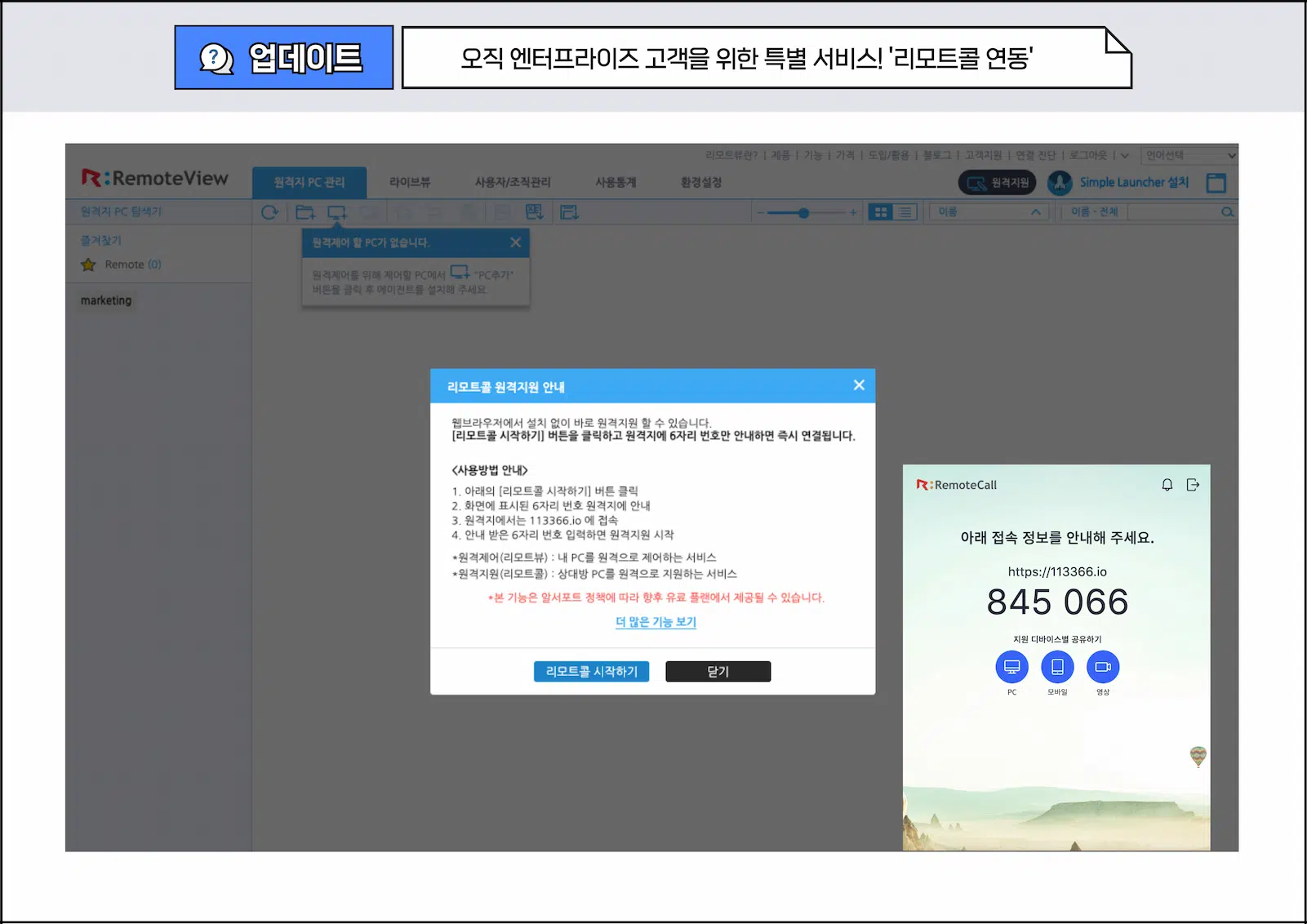Screen dimensions: 1307x924
Task: Select the PC sharing icon in RemoteCall
Action: [x=1011, y=667]
